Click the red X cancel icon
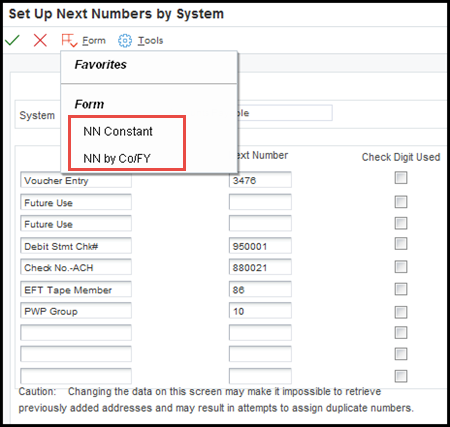This screenshot has height=427, width=450. click(40, 40)
